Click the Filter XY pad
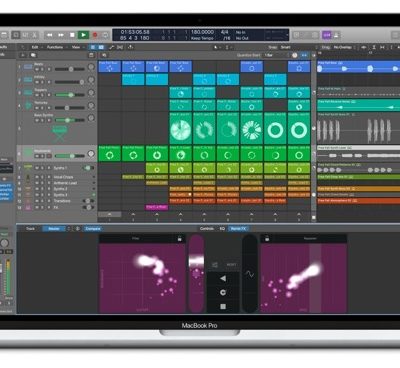 142,278
